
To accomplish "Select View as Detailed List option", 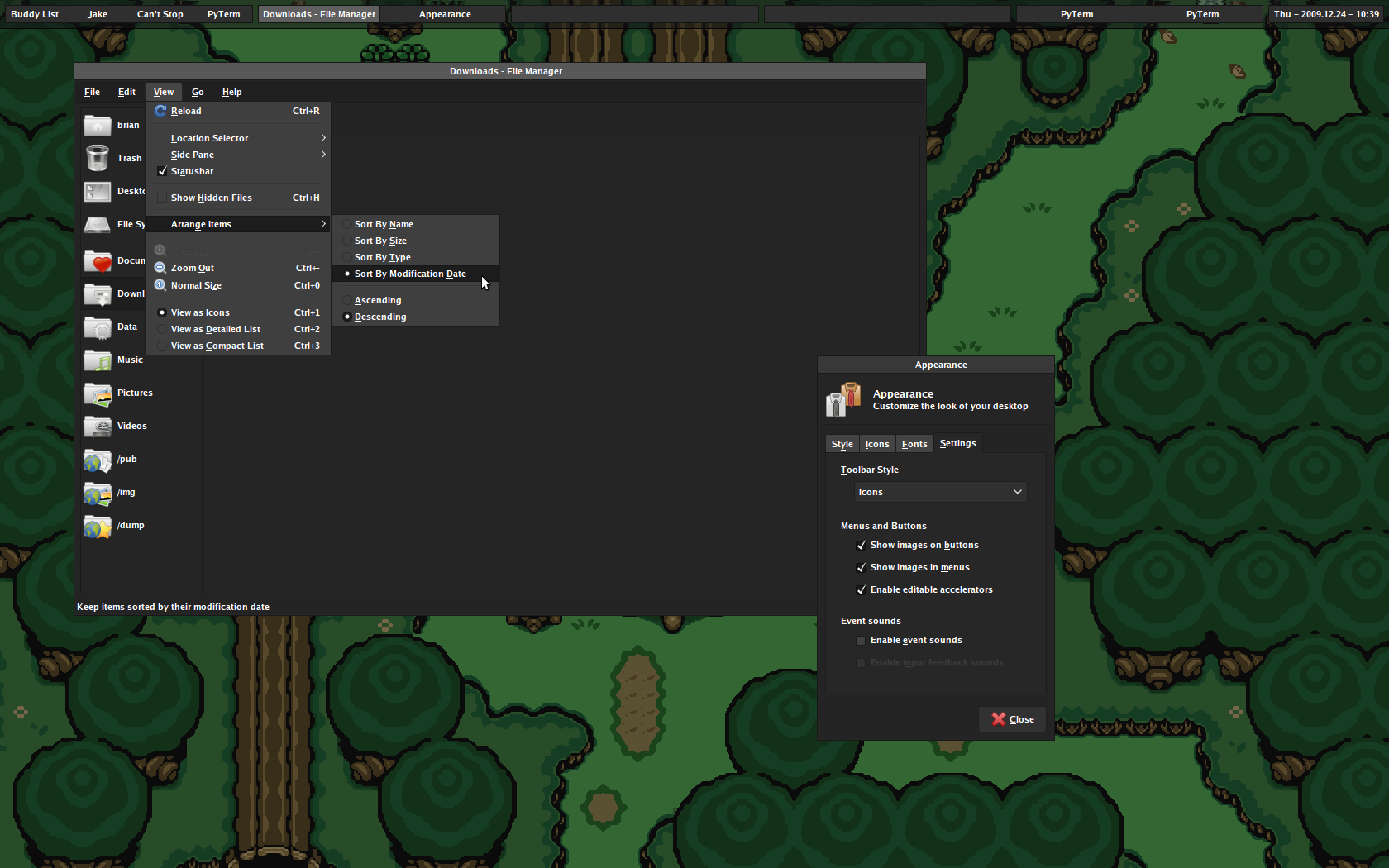I will 238,329.
